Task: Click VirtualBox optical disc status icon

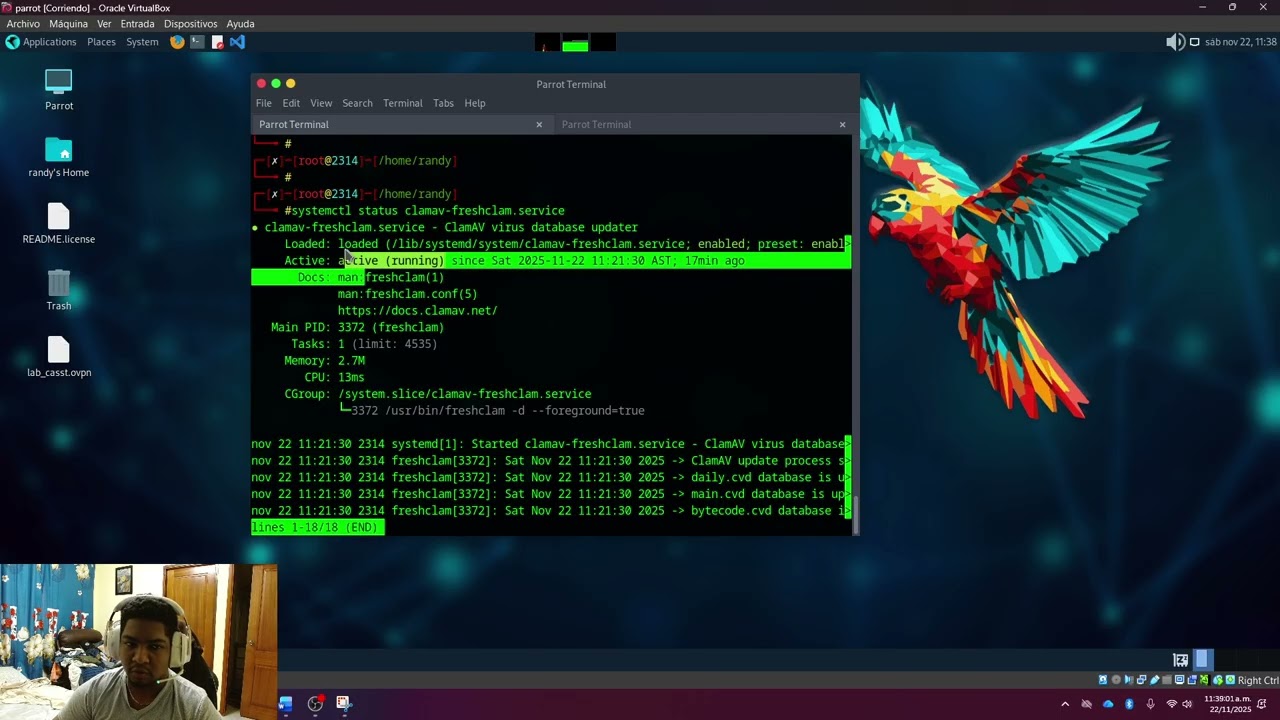Action: (x=1116, y=680)
